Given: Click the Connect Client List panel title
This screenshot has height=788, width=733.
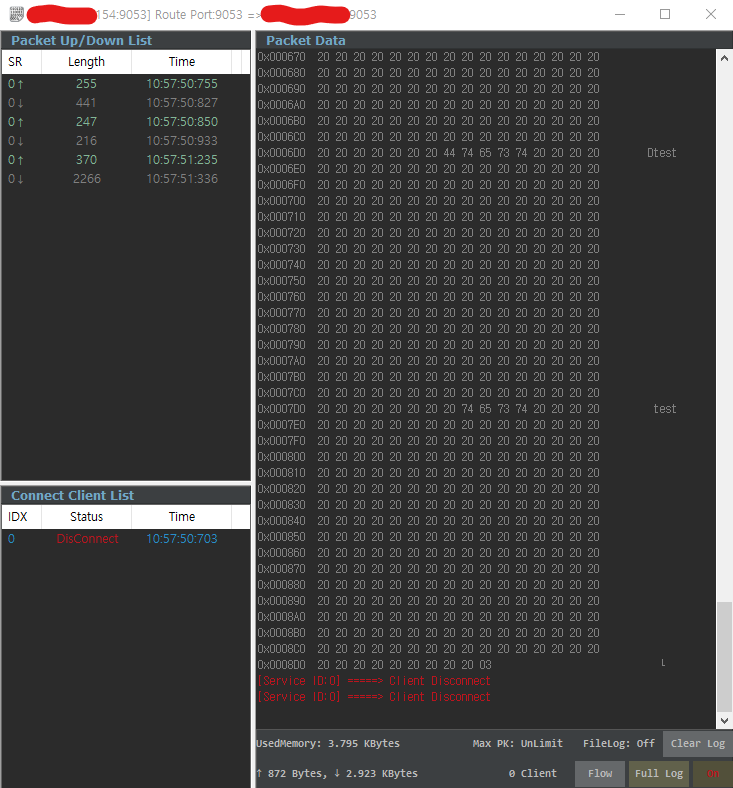Looking at the screenshot, I should [x=72, y=496].
